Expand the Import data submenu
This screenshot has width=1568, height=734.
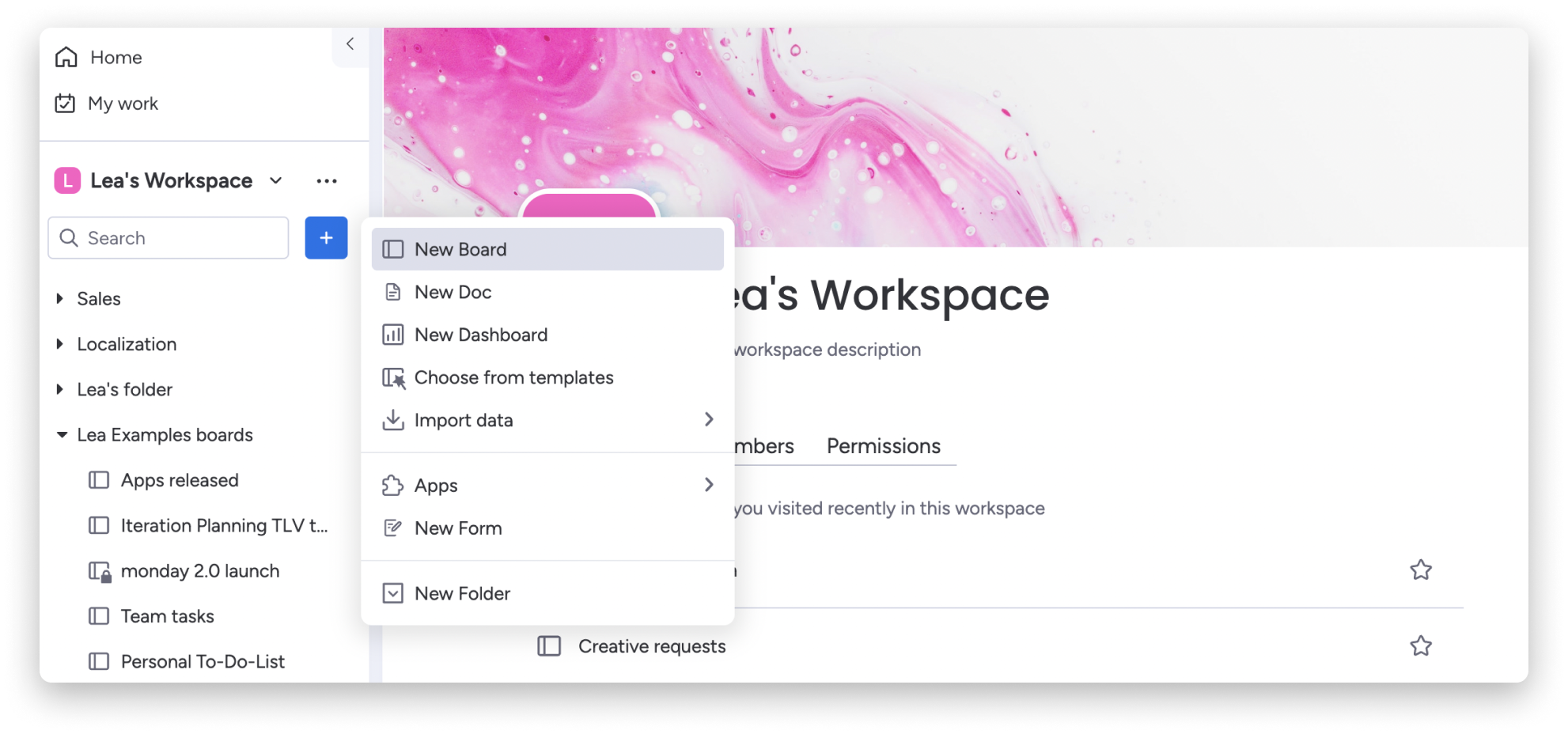547,420
